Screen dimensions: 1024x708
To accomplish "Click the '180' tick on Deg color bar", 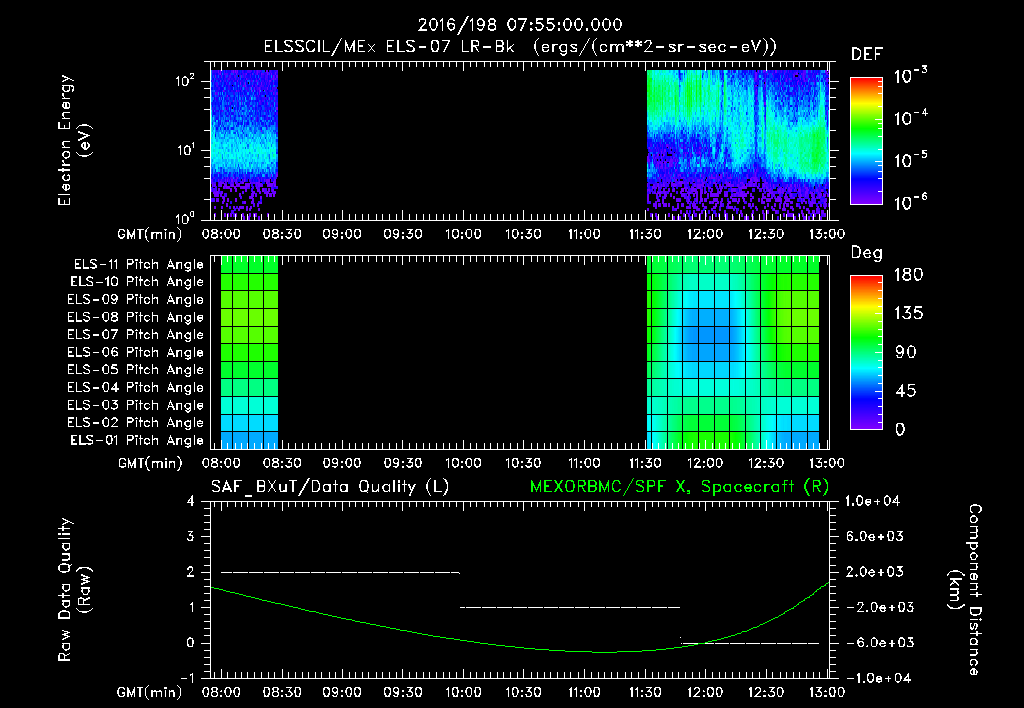I will pyautogui.click(x=908, y=275).
